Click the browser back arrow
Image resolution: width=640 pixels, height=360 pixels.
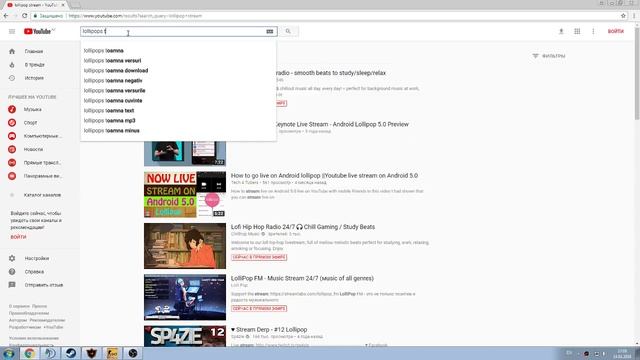pyautogui.click(x=6, y=16)
